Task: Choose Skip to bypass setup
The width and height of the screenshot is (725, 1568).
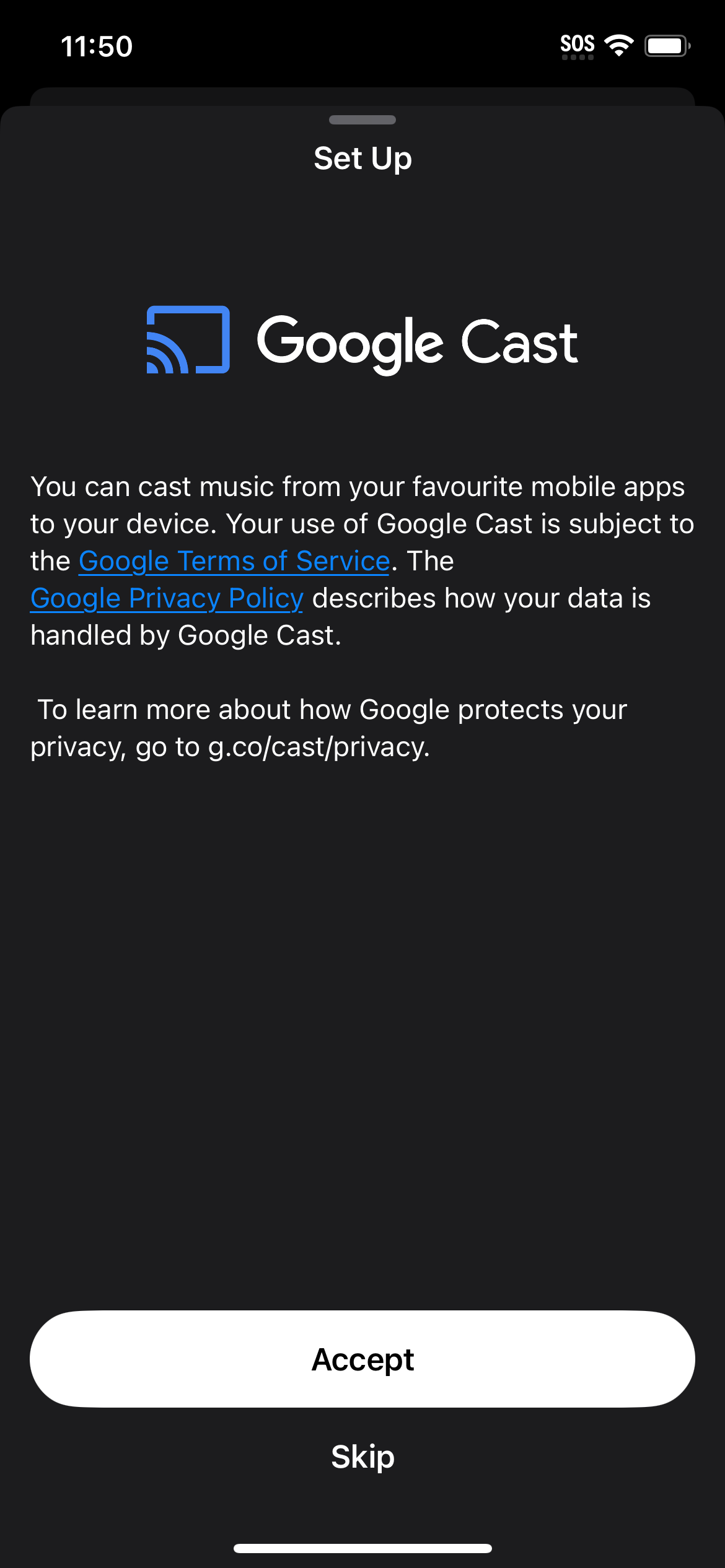Action: tap(362, 1457)
